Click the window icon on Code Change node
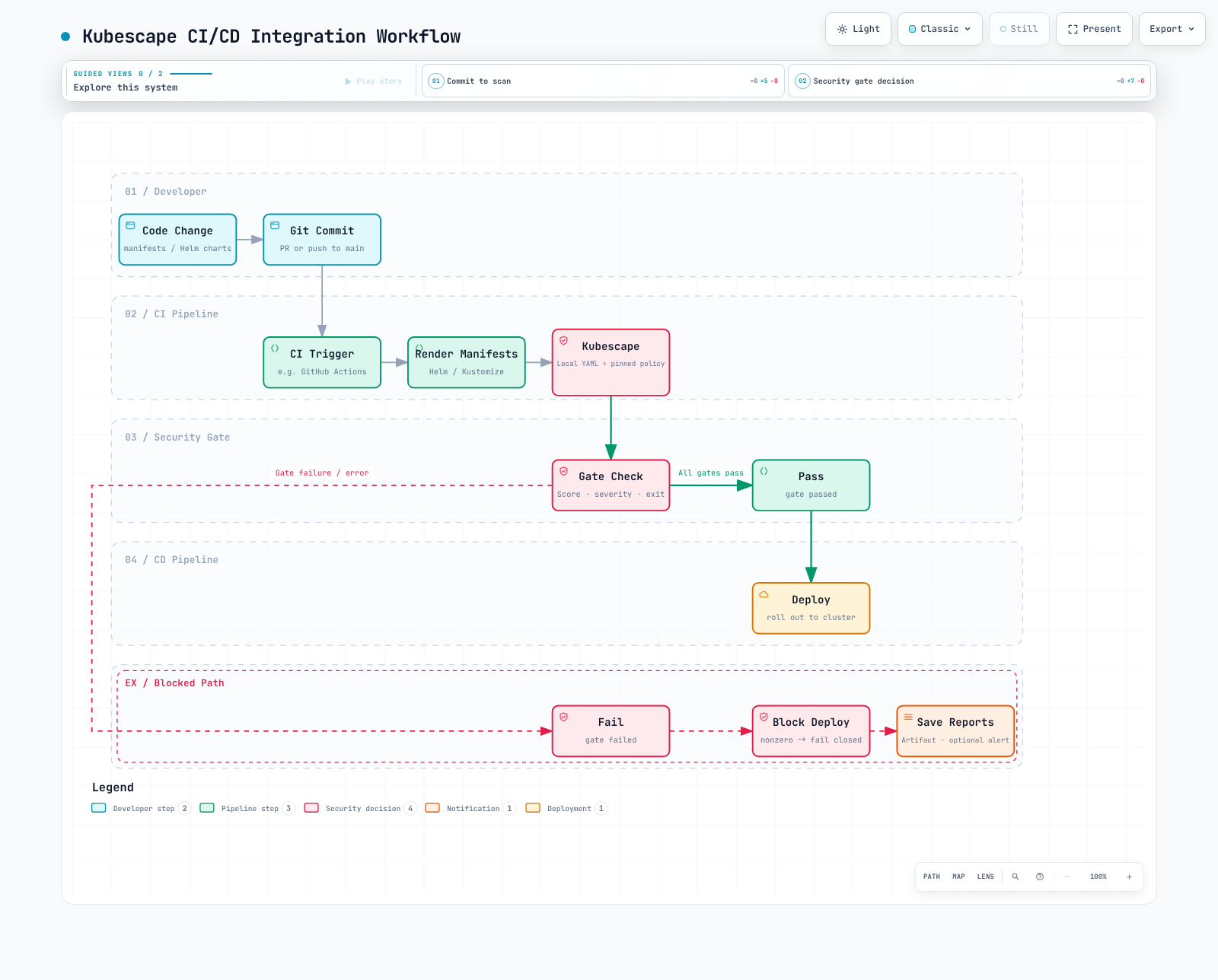Viewport: 1218px width, 980px height. coord(130,225)
